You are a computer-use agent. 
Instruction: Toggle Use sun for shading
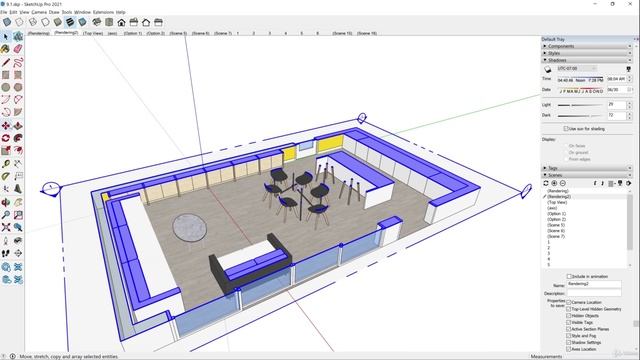(x=566, y=129)
